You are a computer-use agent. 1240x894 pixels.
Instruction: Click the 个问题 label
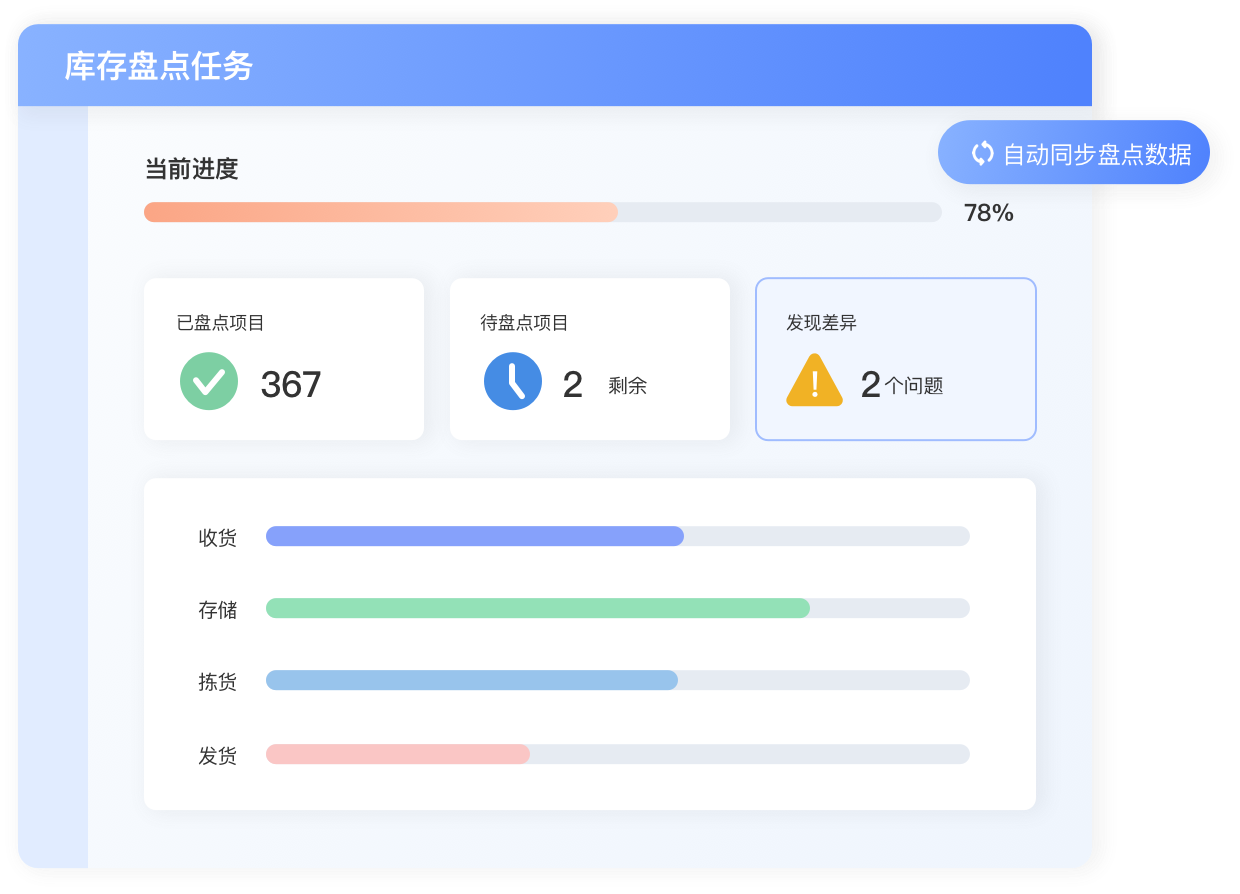pos(914,386)
